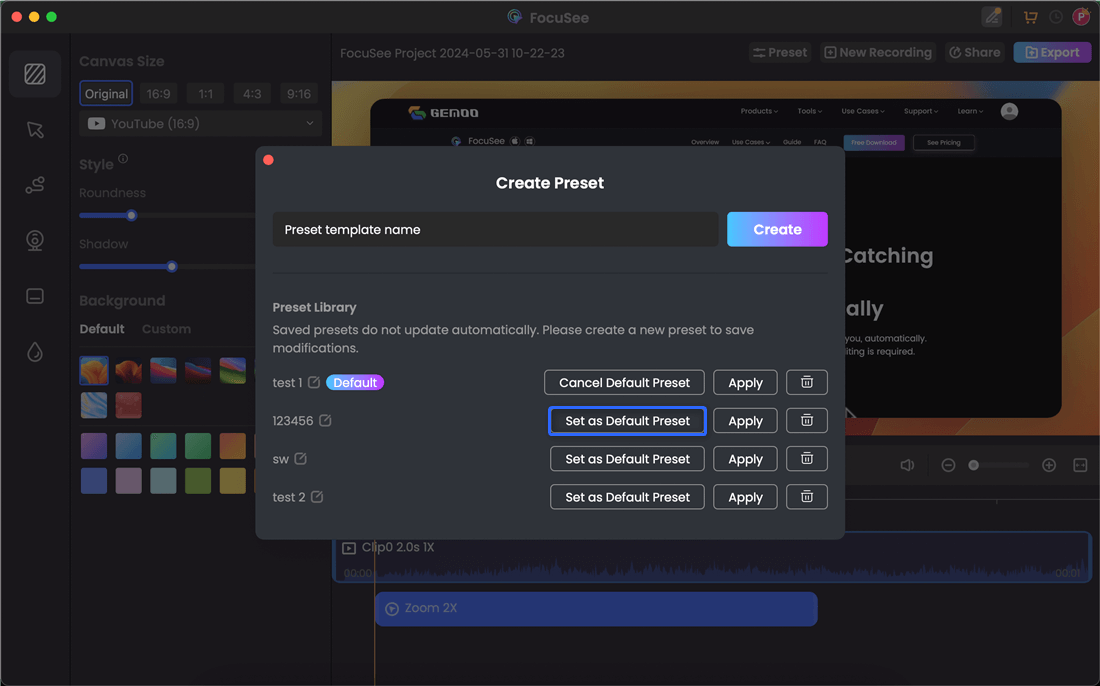Click the edit icon next to test 2
The width and height of the screenshot is (1100, 686).
click(317, 497)
